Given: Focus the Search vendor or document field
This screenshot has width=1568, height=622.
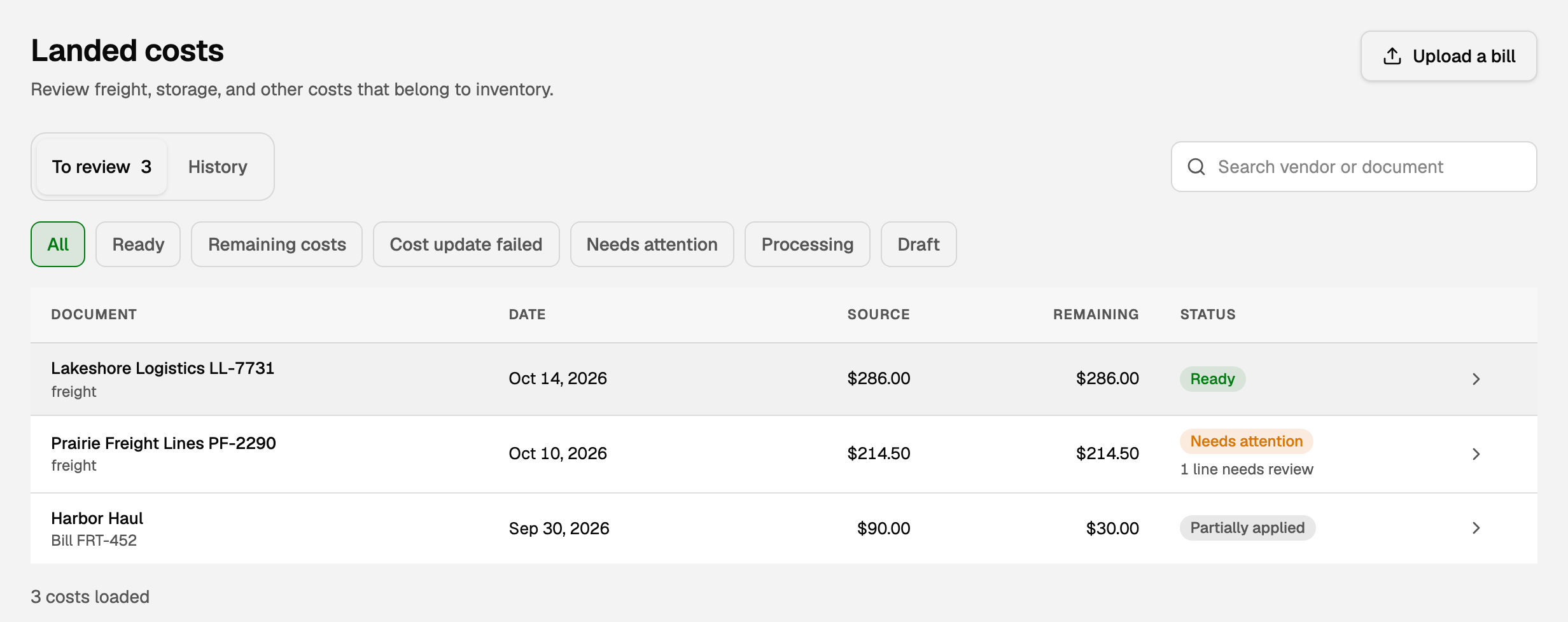Looking at the screenshot, I should tap(1354, 167).
